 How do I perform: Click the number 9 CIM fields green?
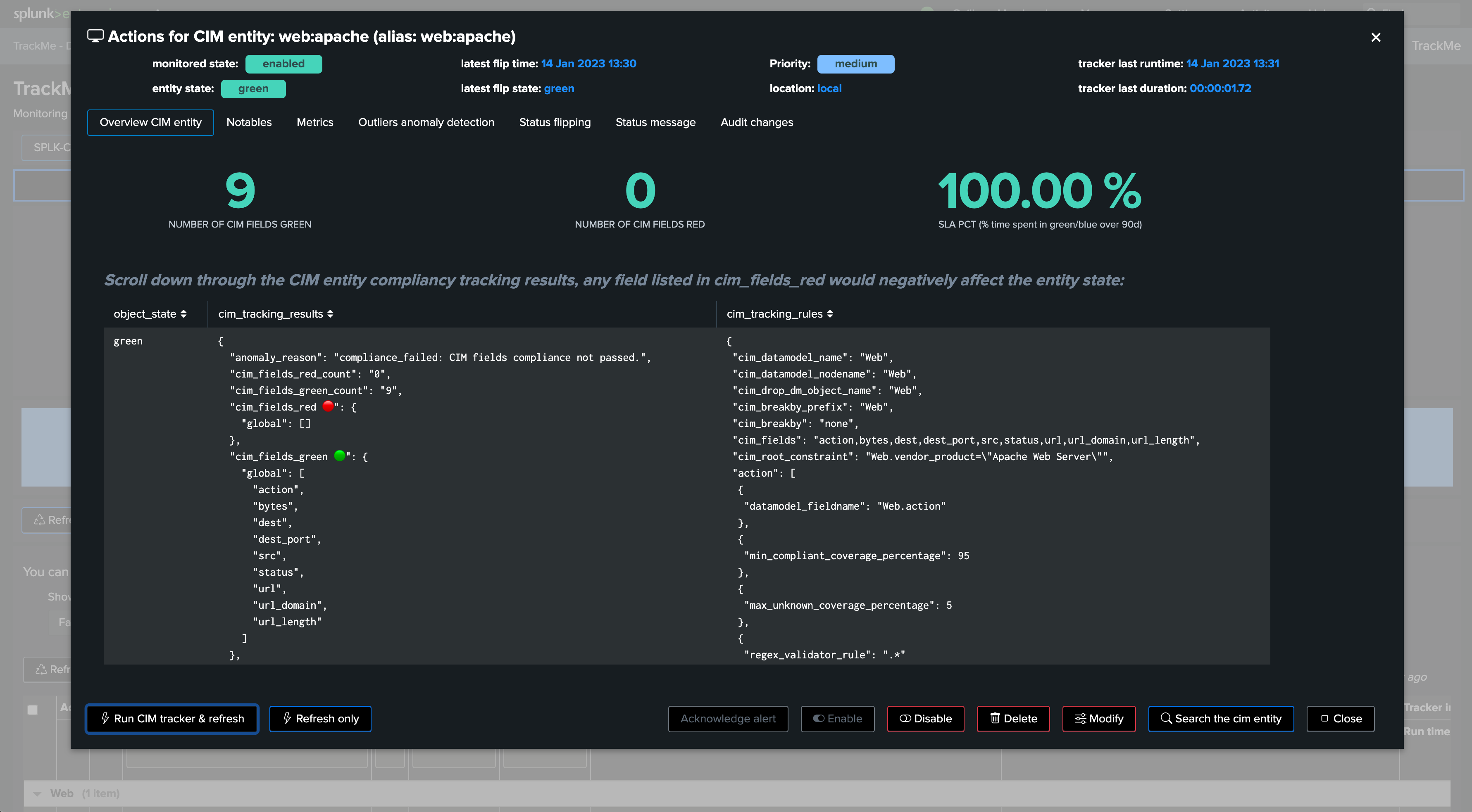click(240, 191)
